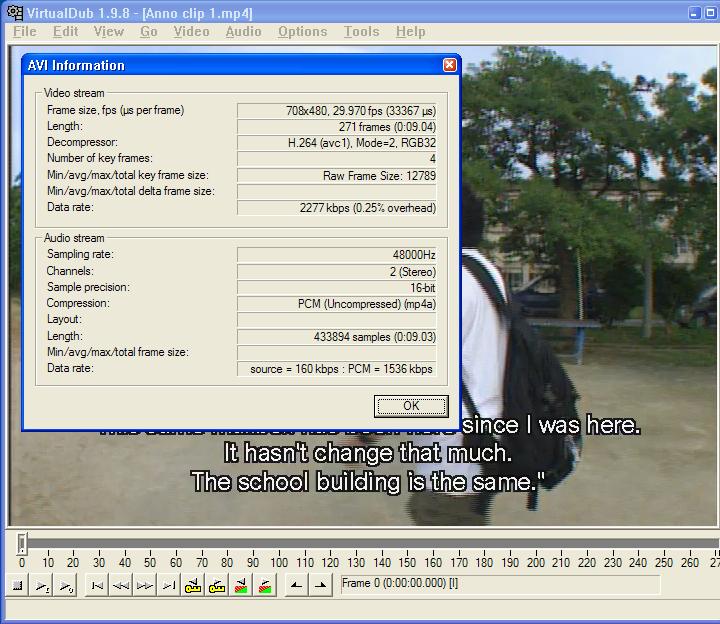This screenshot has width=720, height=624.
Task: Set selection start mark-in button
Action: pyautogui.click(x=297, y=585)
